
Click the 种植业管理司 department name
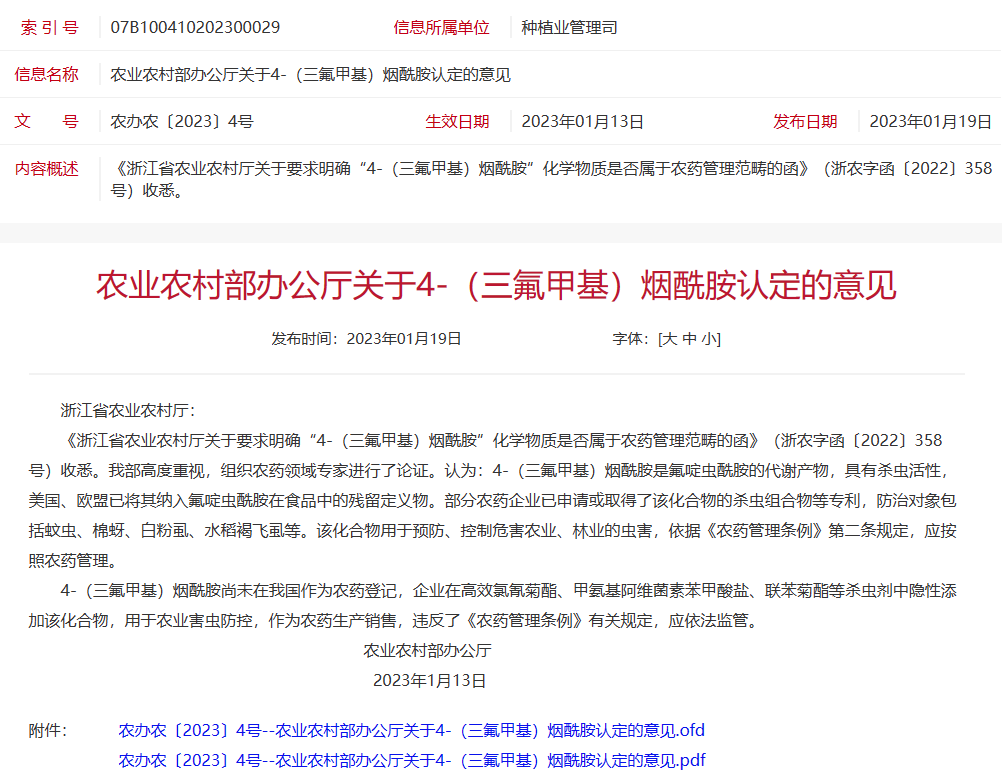[569, 27]
